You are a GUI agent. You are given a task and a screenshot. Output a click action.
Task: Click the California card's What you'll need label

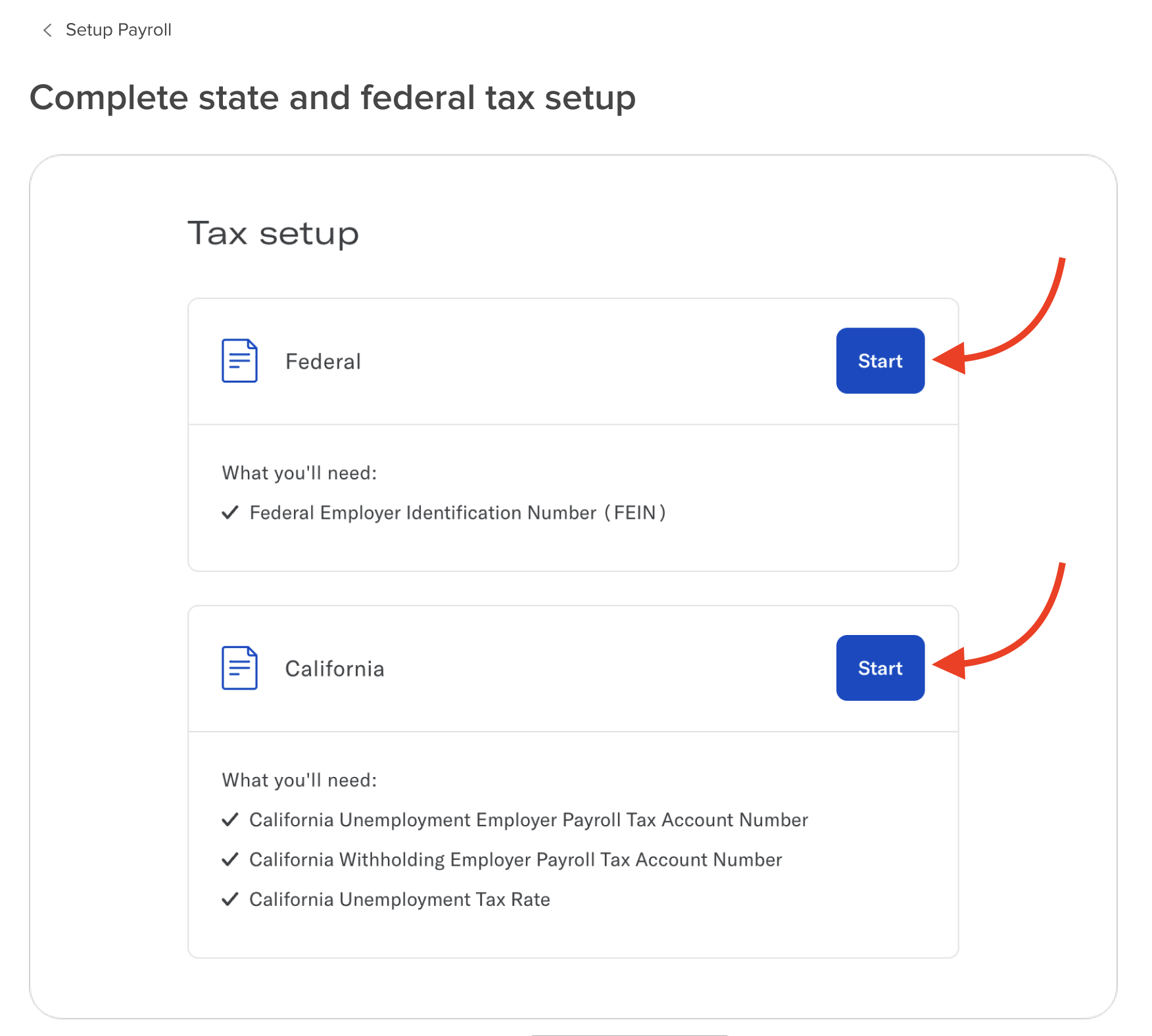tap(299, 780)
